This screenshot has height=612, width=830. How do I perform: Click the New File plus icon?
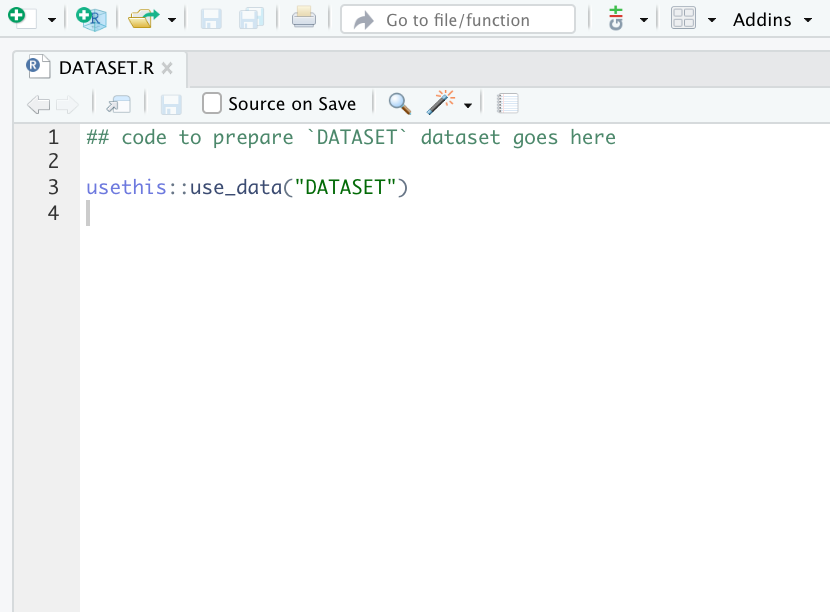point(22,18)
